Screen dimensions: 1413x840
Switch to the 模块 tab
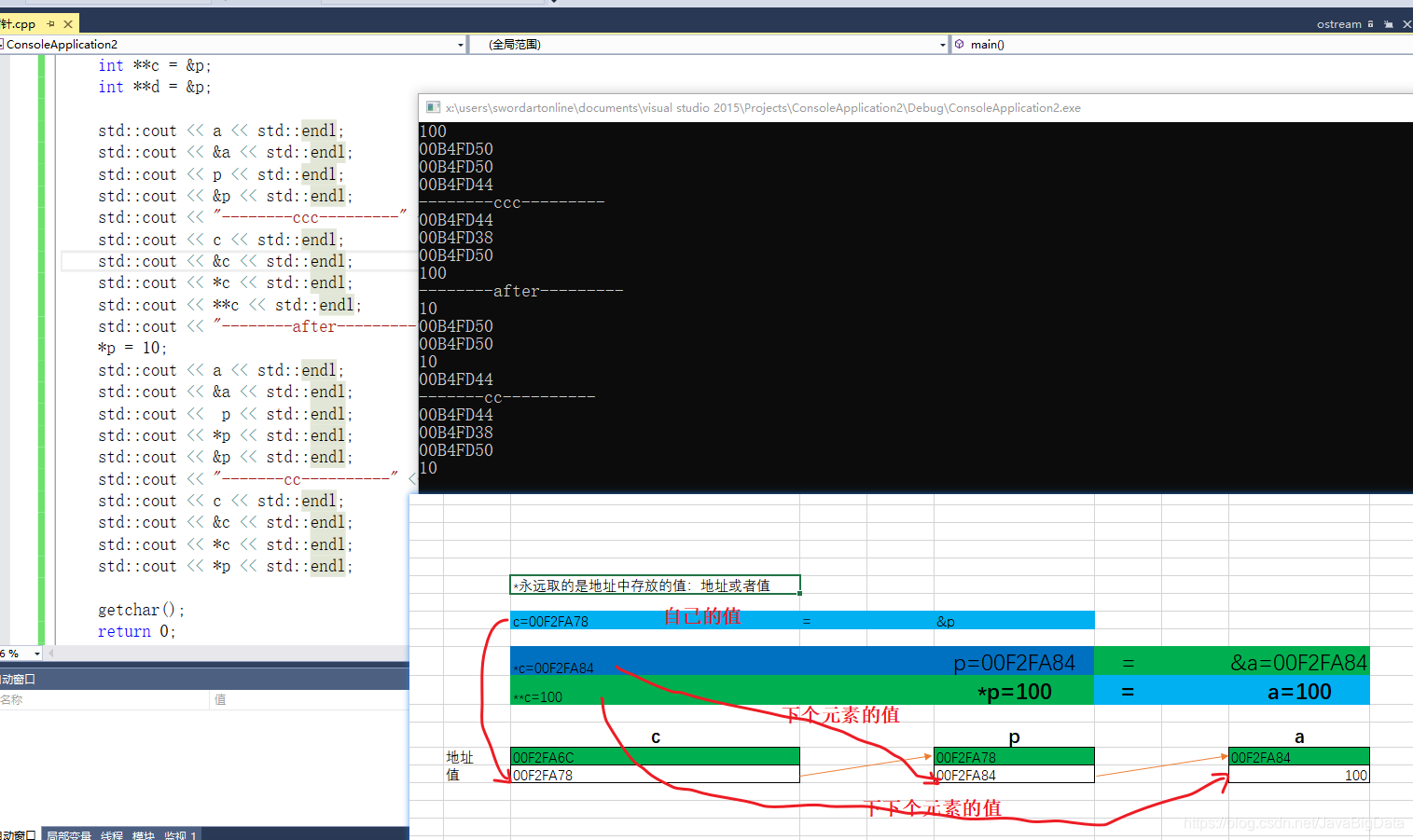pyautogui.click(x=144, y=835)
